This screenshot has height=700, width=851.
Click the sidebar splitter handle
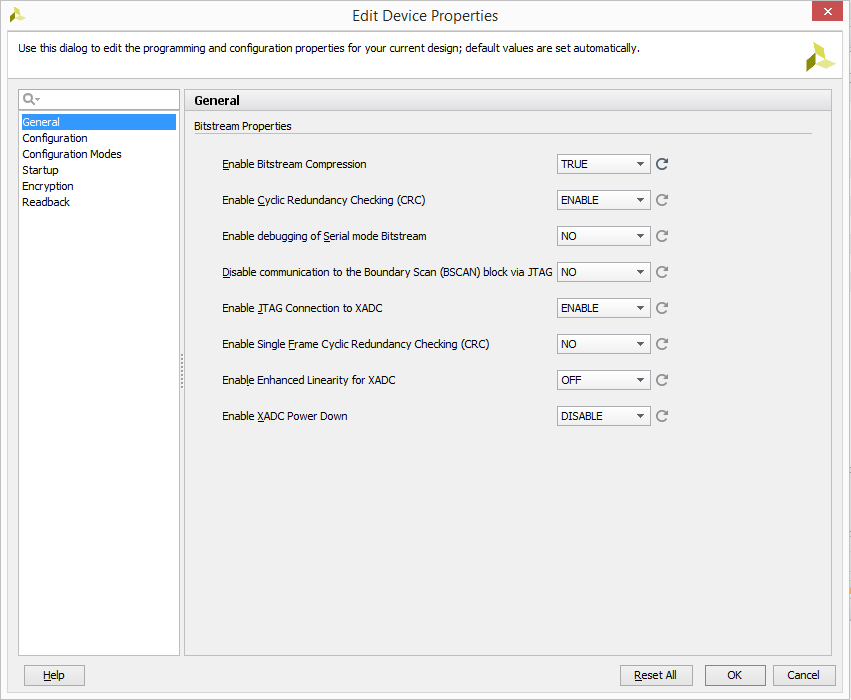tap(182, 371)
